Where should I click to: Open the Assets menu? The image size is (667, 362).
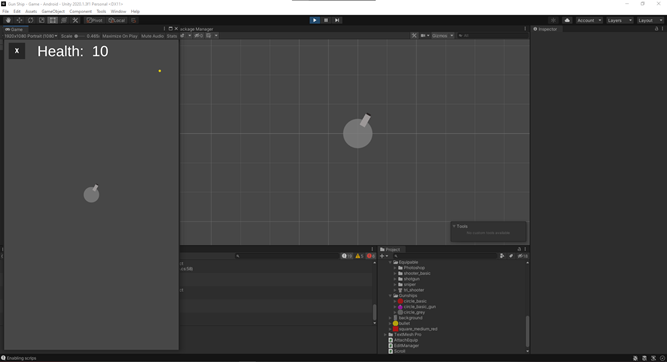pyautogui.click(x=31, y=11)
